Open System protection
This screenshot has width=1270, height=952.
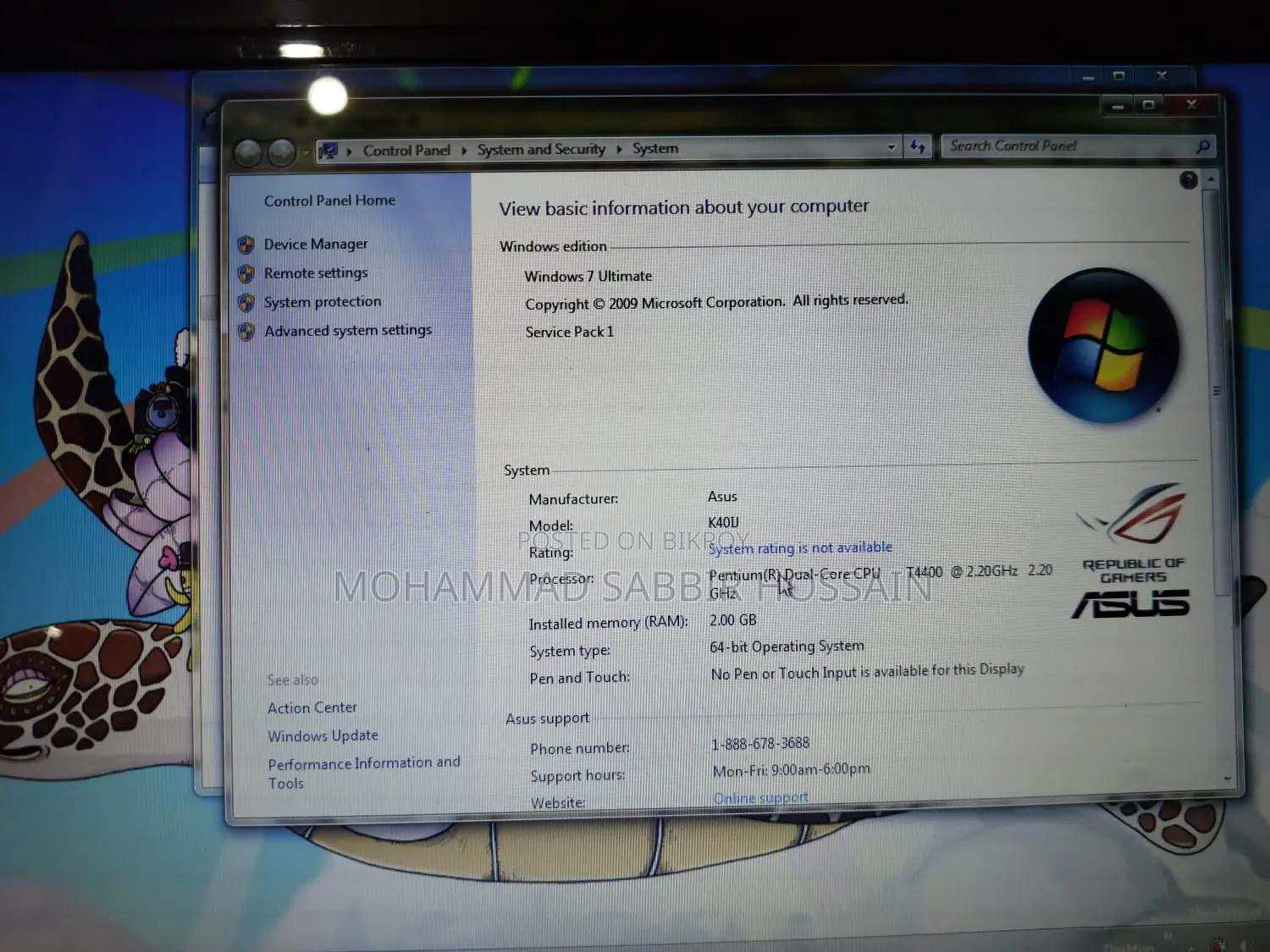point(323,302)
